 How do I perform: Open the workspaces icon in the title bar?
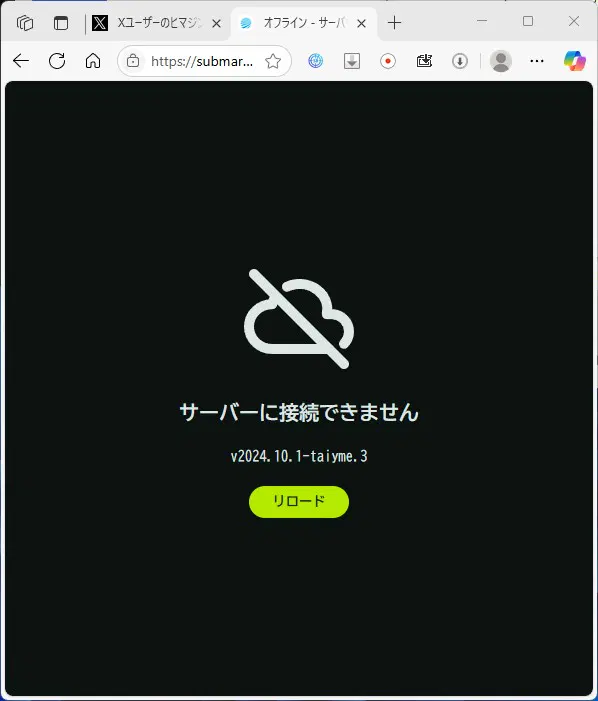tap(25, 23)
